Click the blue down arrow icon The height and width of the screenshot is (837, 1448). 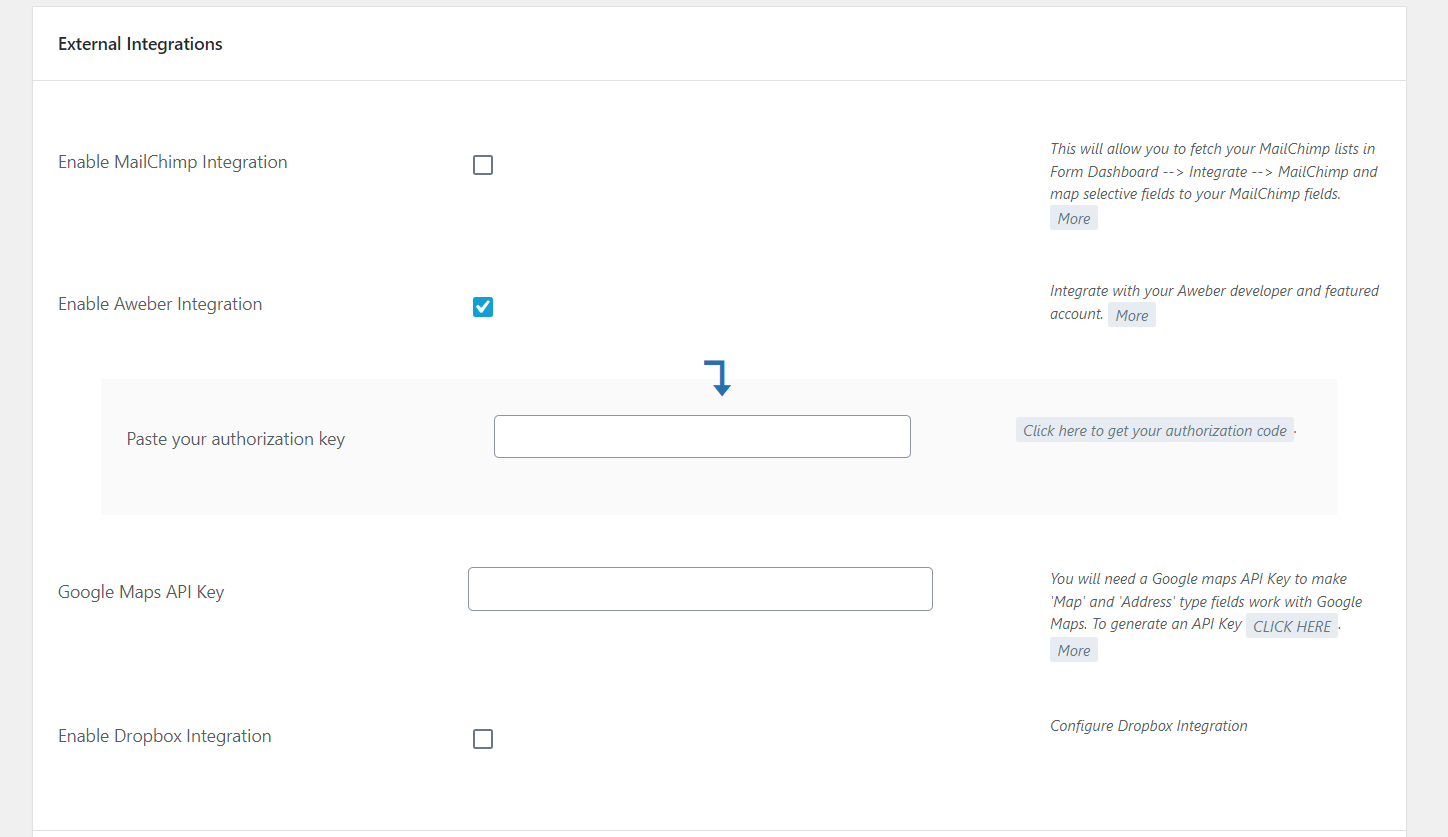click(x=718, y=378)
